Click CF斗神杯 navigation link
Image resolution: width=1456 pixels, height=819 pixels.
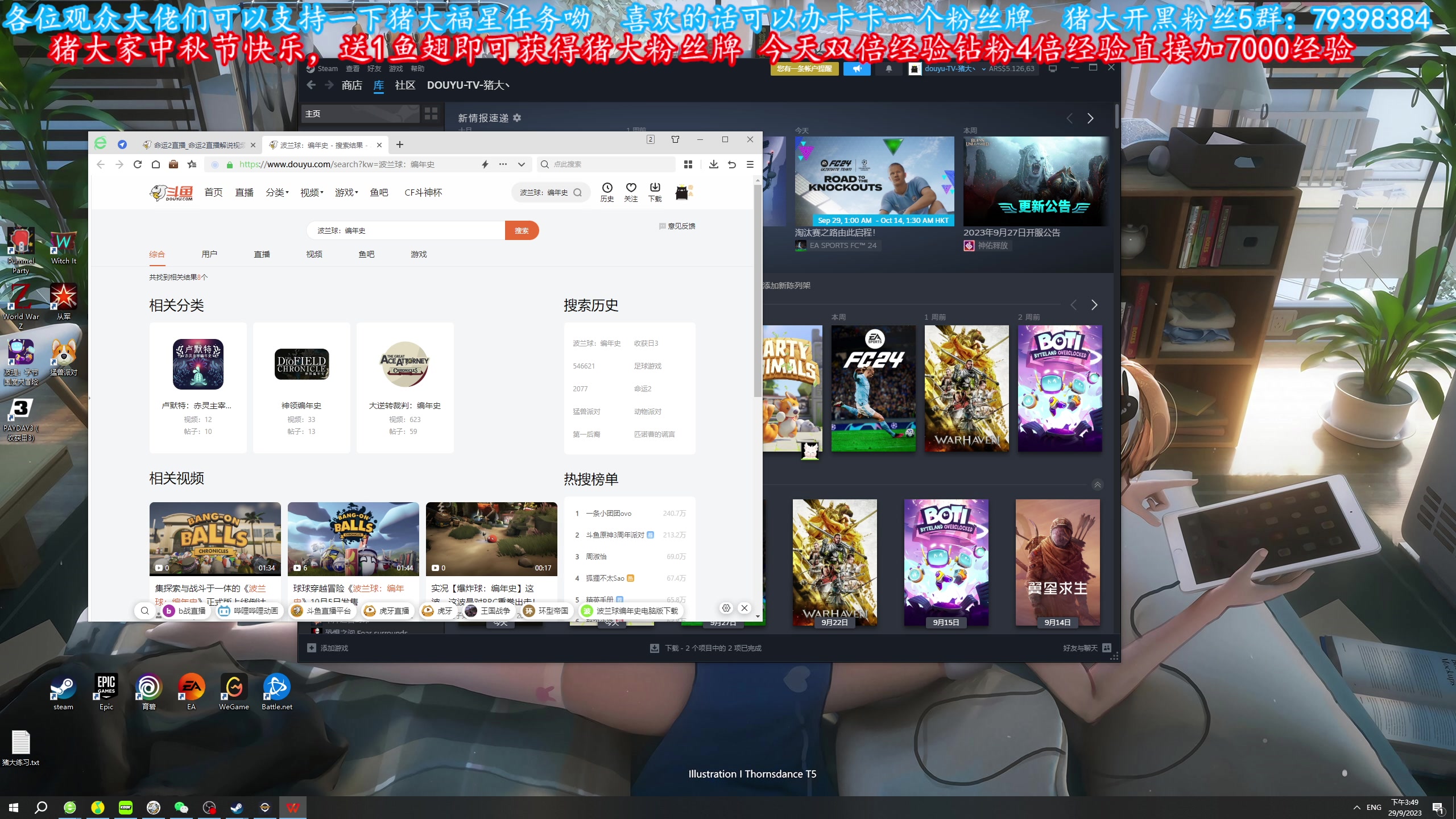pyautogui.click(x=423, y=193)
